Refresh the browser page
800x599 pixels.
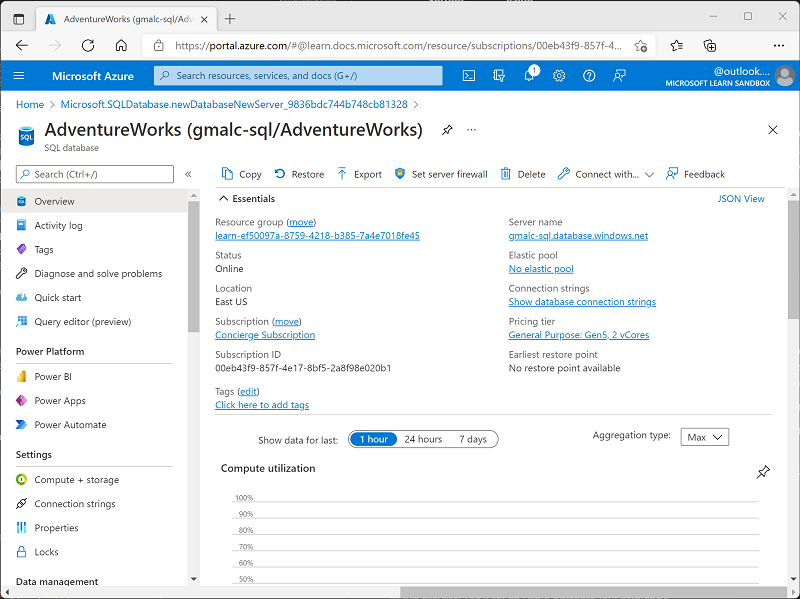coord(88,46)
